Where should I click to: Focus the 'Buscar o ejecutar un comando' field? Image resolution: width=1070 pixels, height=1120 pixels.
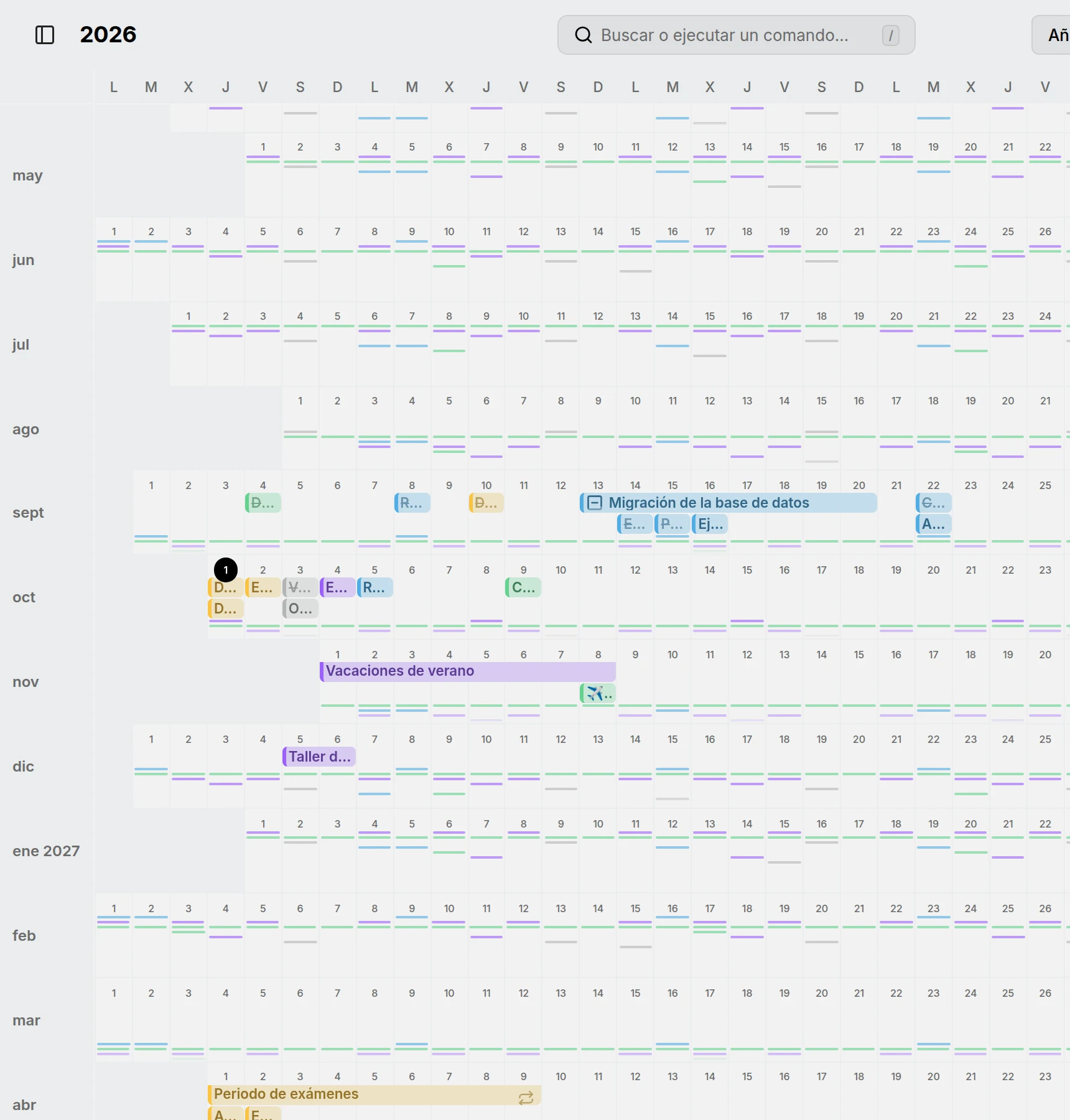tap(736, 35)
